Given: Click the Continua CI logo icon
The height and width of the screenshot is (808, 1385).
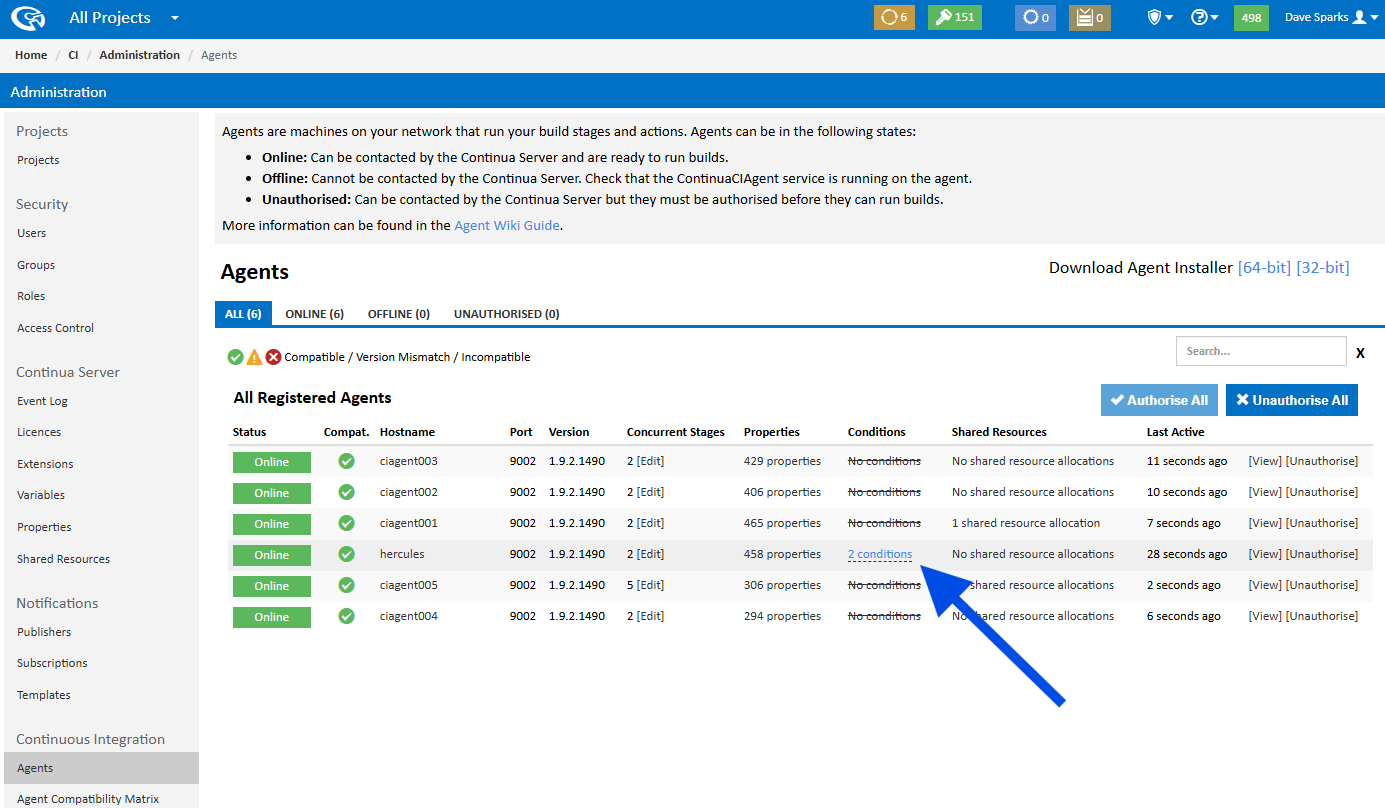Looking at the screenshot, I should tap(27, 18).
